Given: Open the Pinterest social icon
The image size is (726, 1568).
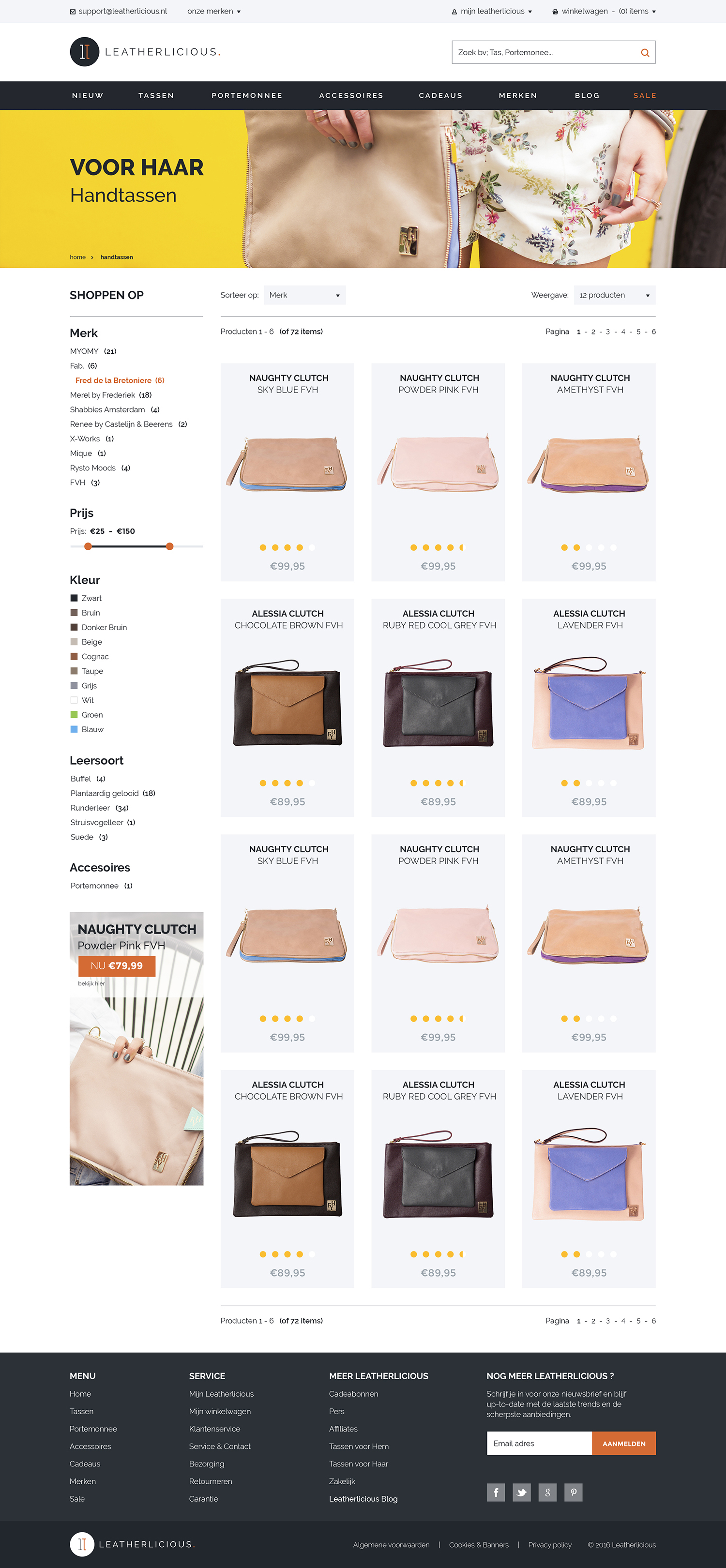Looking at the screenshot, I should coord(573,1492).
